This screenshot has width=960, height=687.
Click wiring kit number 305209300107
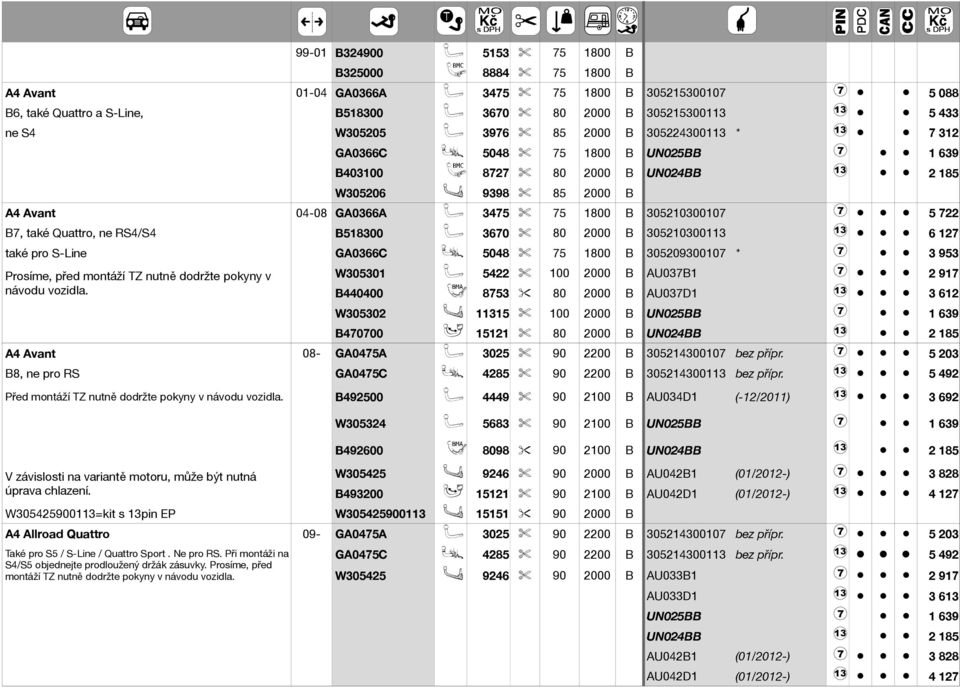coord(686,253)
